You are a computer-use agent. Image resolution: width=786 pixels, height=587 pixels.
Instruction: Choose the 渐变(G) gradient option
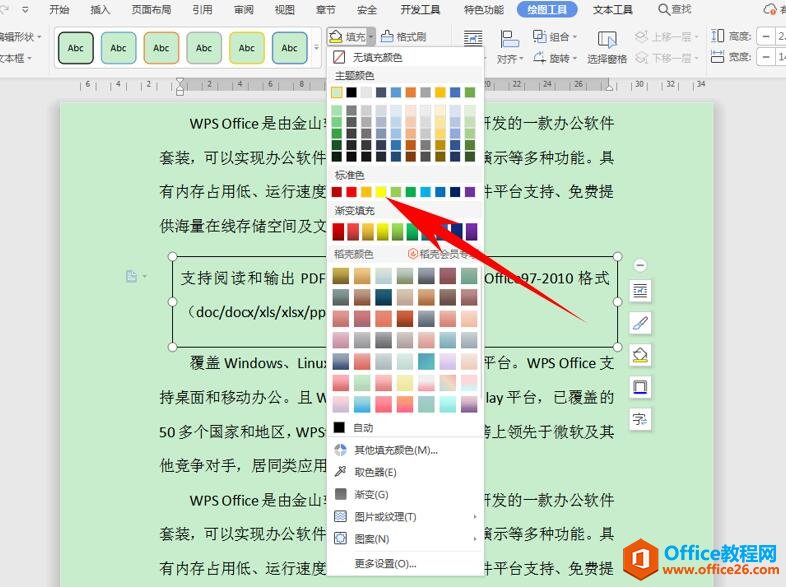click(405, 494)
